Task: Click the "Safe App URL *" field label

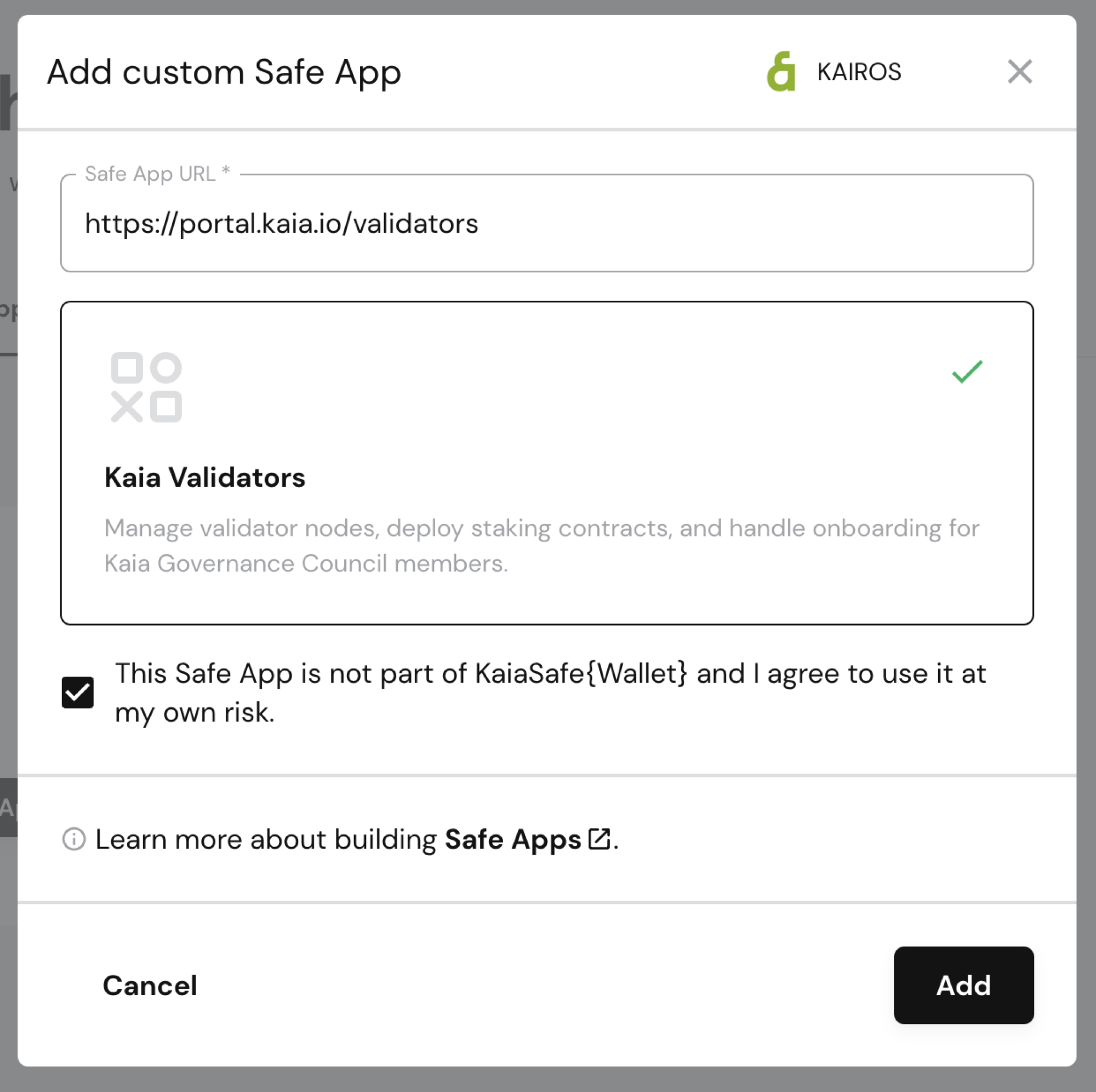Action: click(157, 174)
